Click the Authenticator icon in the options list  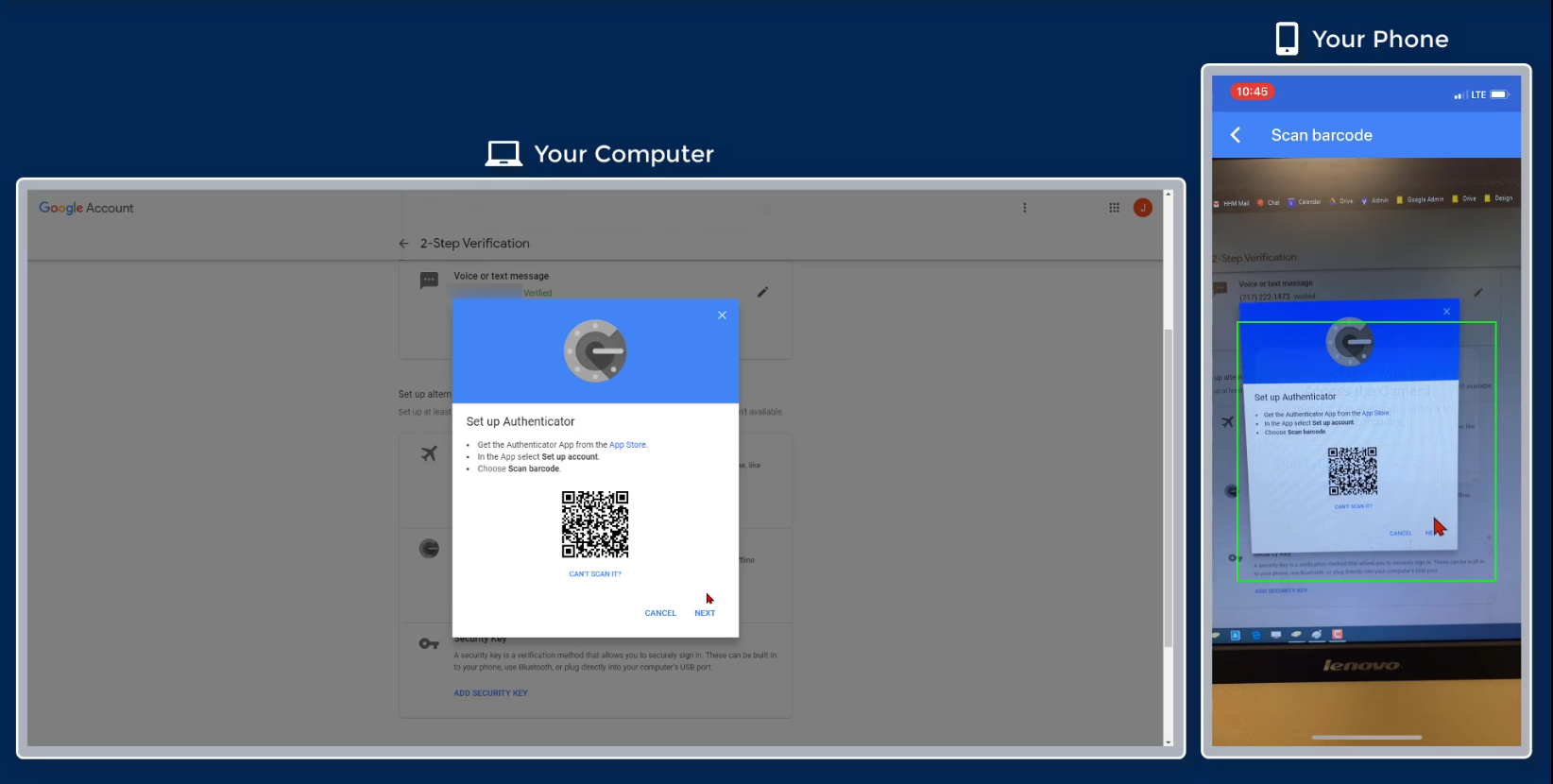[x=429, y=549]
